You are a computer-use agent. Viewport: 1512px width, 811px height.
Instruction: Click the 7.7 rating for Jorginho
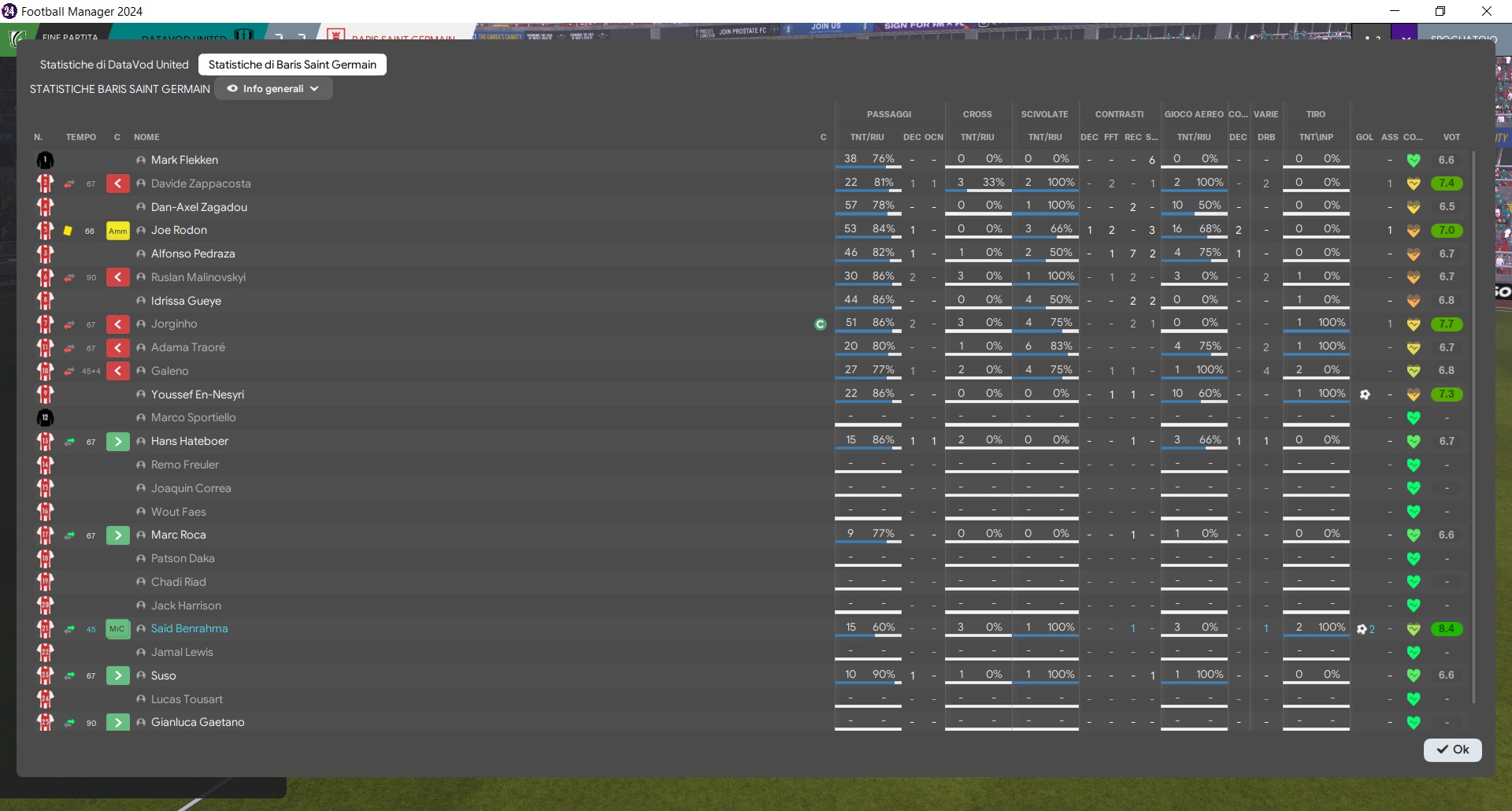pyautogui.click(x=1447, y=324)
